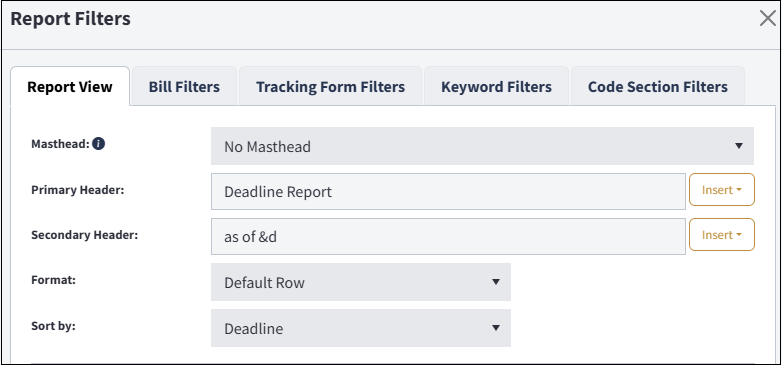This screenshot has height=365, width=782.
Task: Show the Code Section Filters tab
Action: [x=657, y=87]
